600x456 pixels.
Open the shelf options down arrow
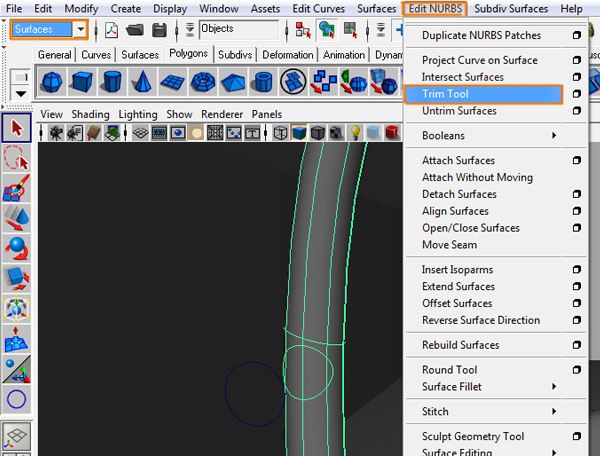coord(21,93)
